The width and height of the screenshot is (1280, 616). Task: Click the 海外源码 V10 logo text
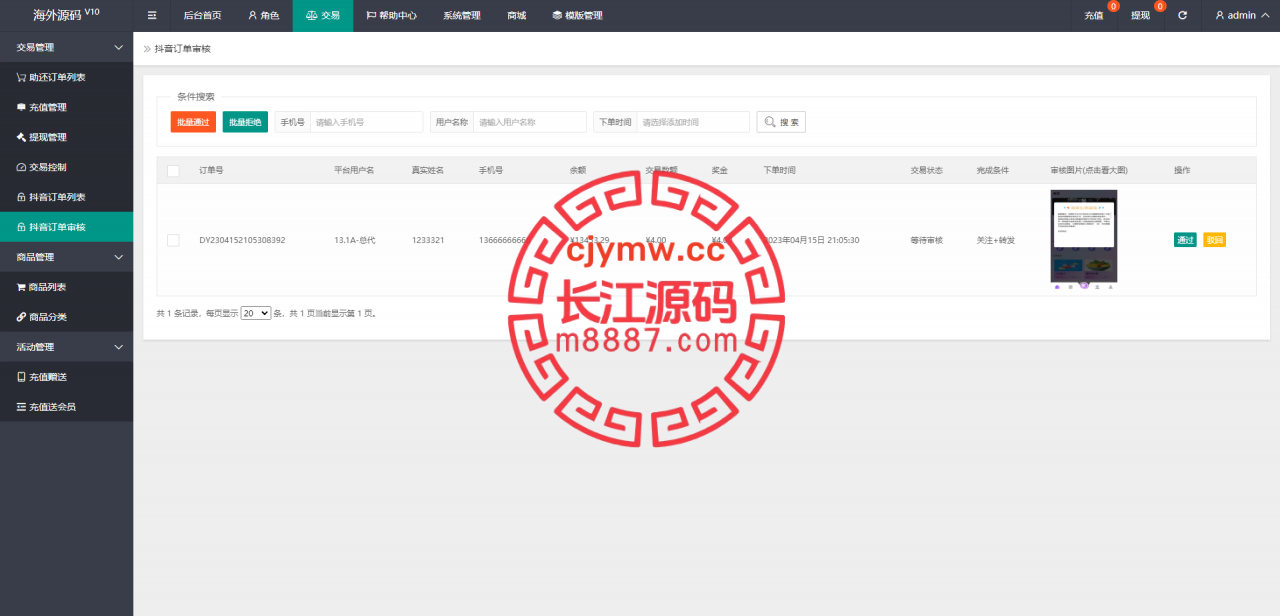(66, 15)
